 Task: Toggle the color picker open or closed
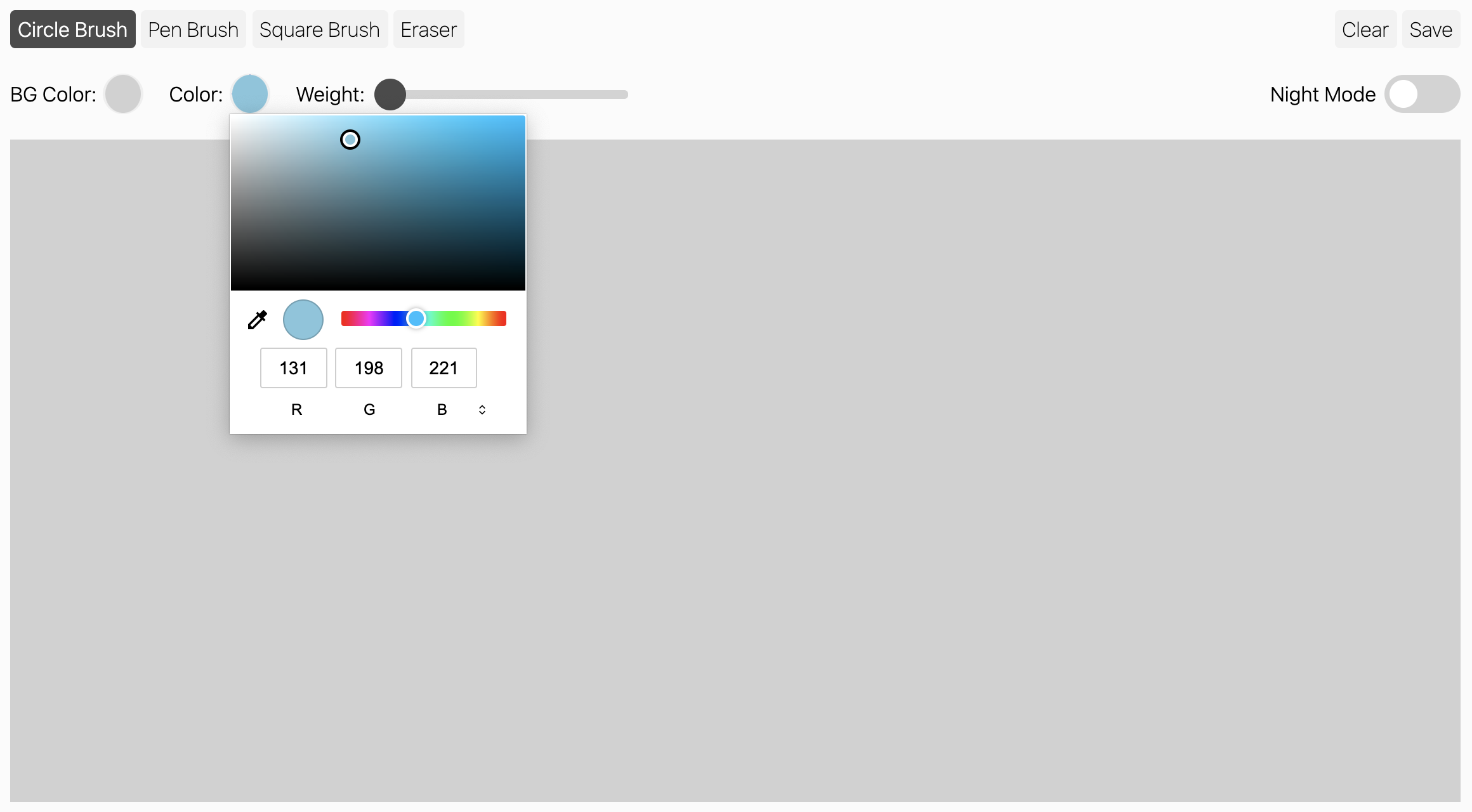250,94
